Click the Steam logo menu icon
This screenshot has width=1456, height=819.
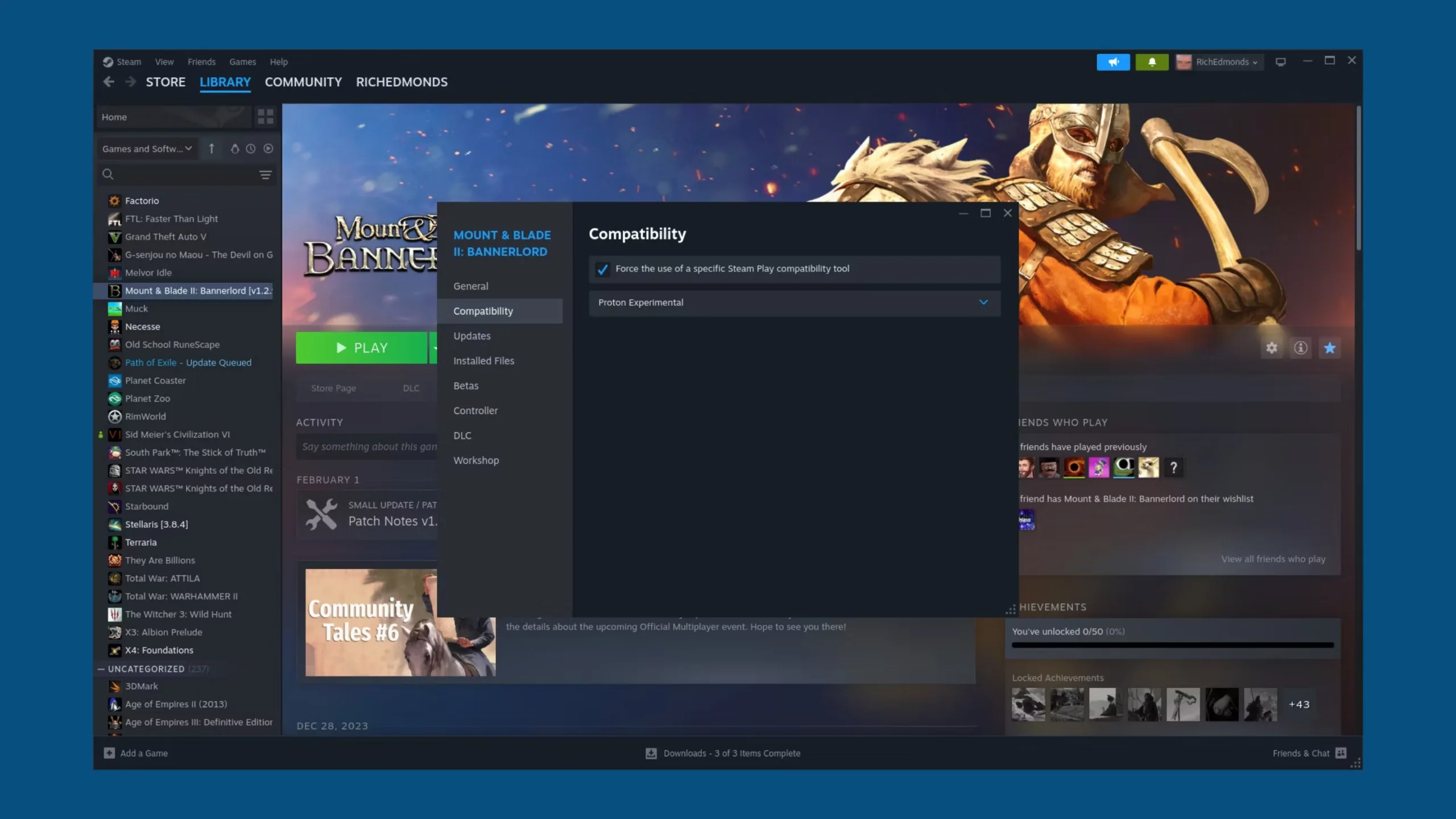point(107,62)
